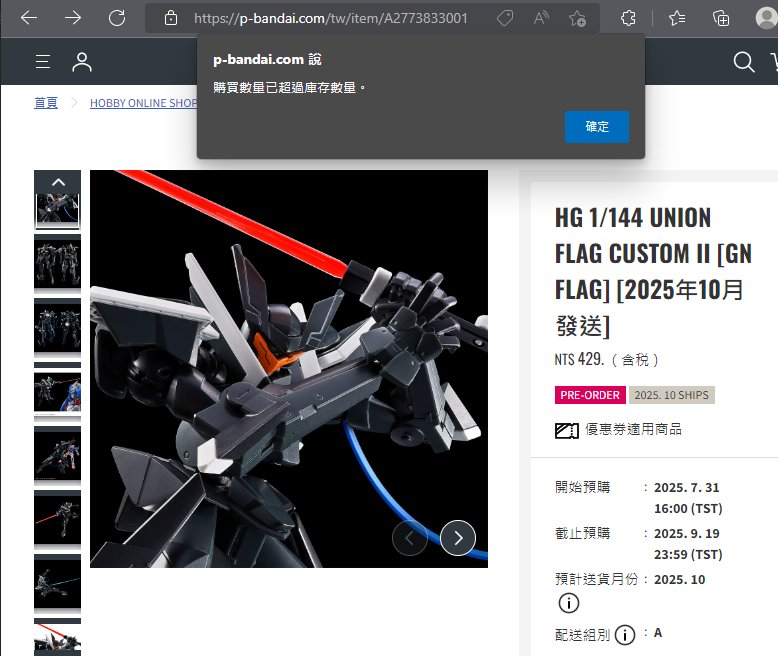Select fifth thumbnail flight mode
The width and height of the screenshot is (778, 656).
(x=58, y=456)
